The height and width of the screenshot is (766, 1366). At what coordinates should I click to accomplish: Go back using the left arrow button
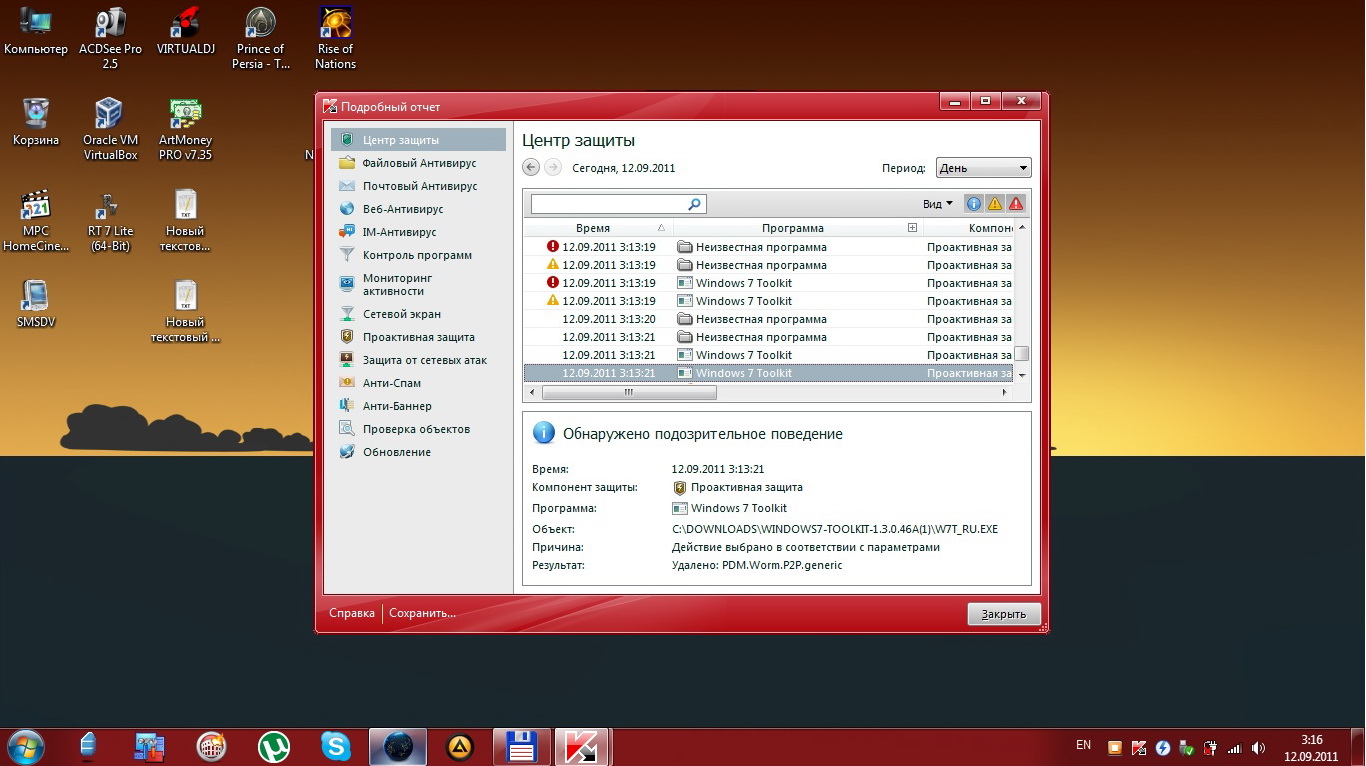click(531, 168)
